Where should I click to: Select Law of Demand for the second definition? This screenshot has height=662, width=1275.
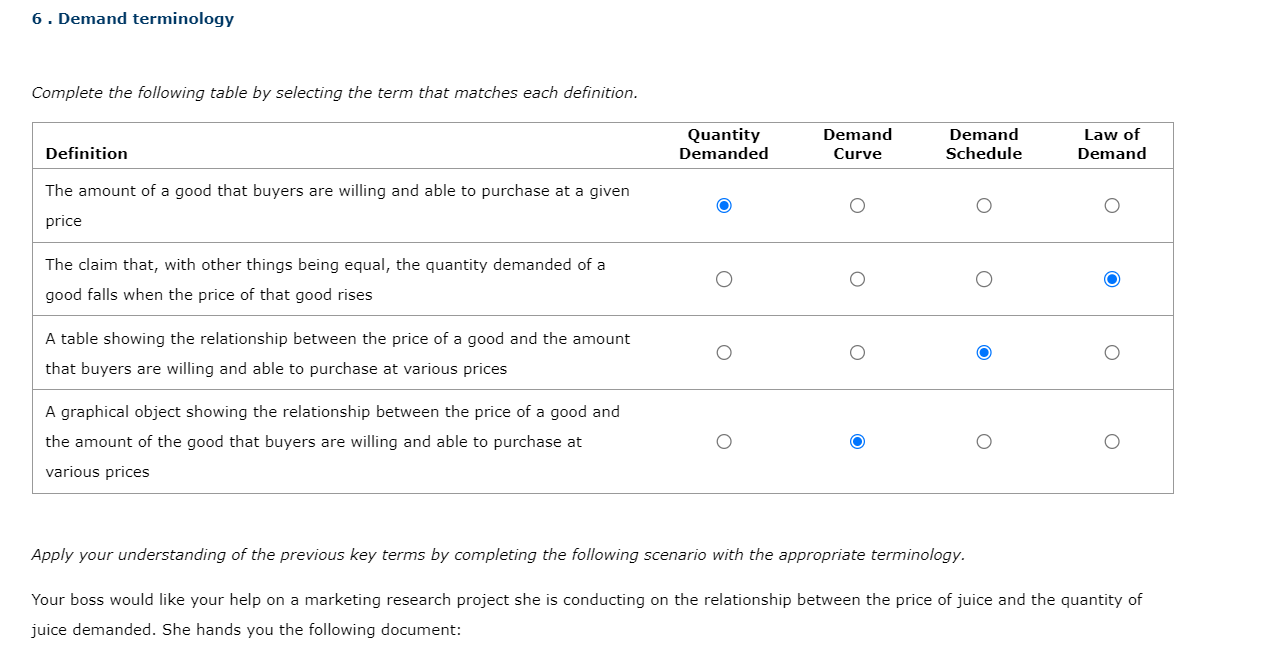coord(1112,279)
